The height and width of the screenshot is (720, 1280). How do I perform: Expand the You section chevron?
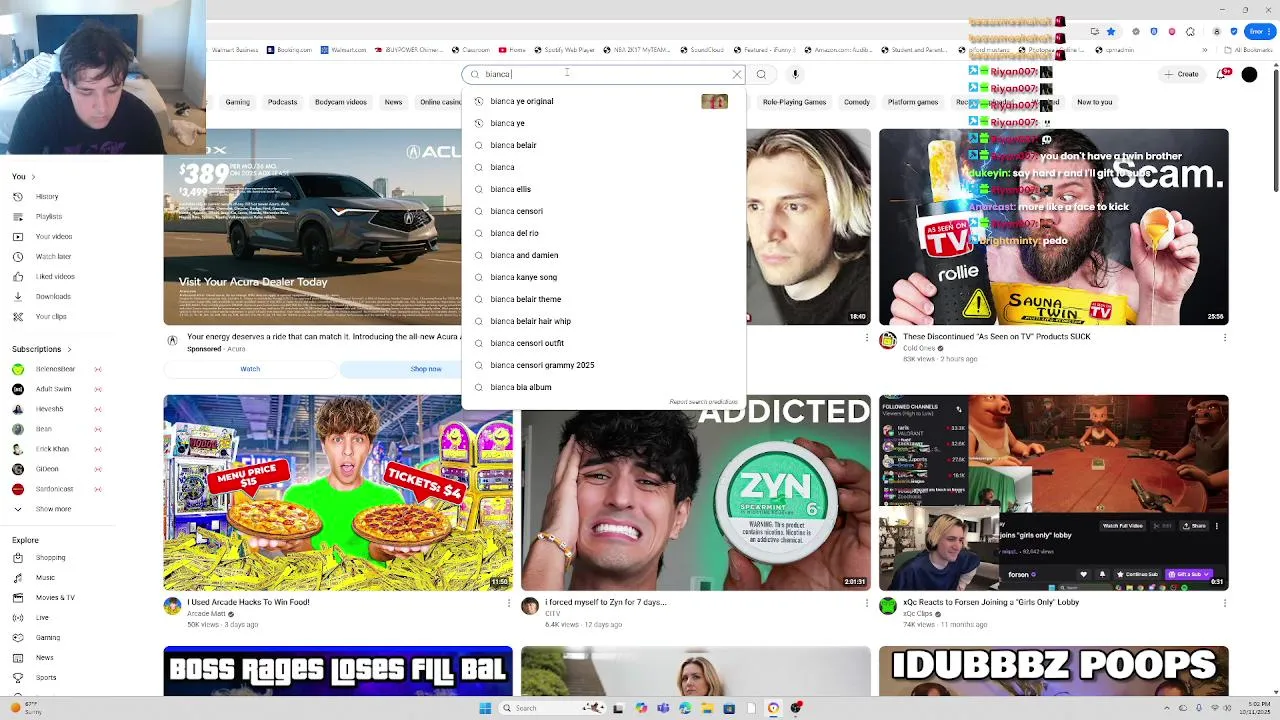pos(35,177)
